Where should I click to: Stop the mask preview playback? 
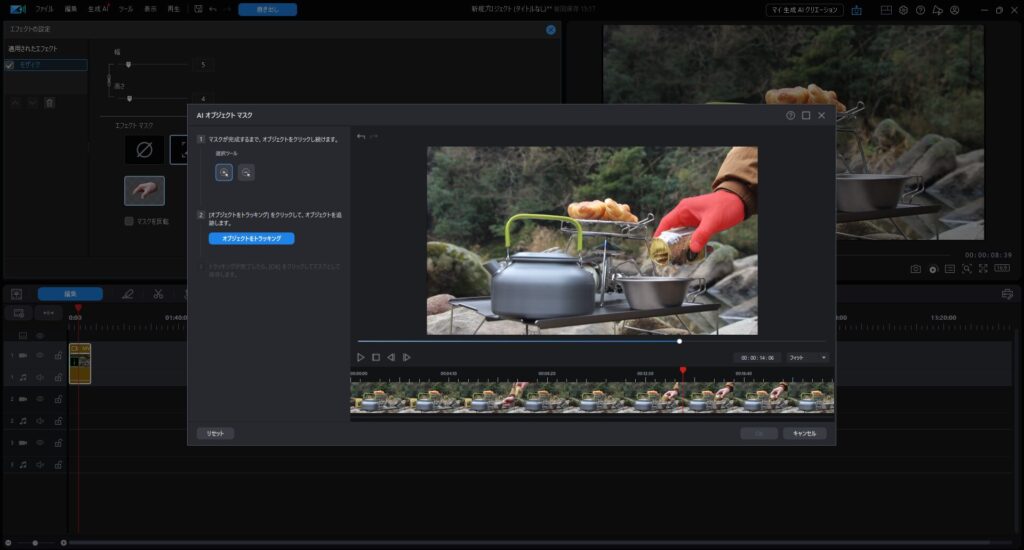coord(376,357)
